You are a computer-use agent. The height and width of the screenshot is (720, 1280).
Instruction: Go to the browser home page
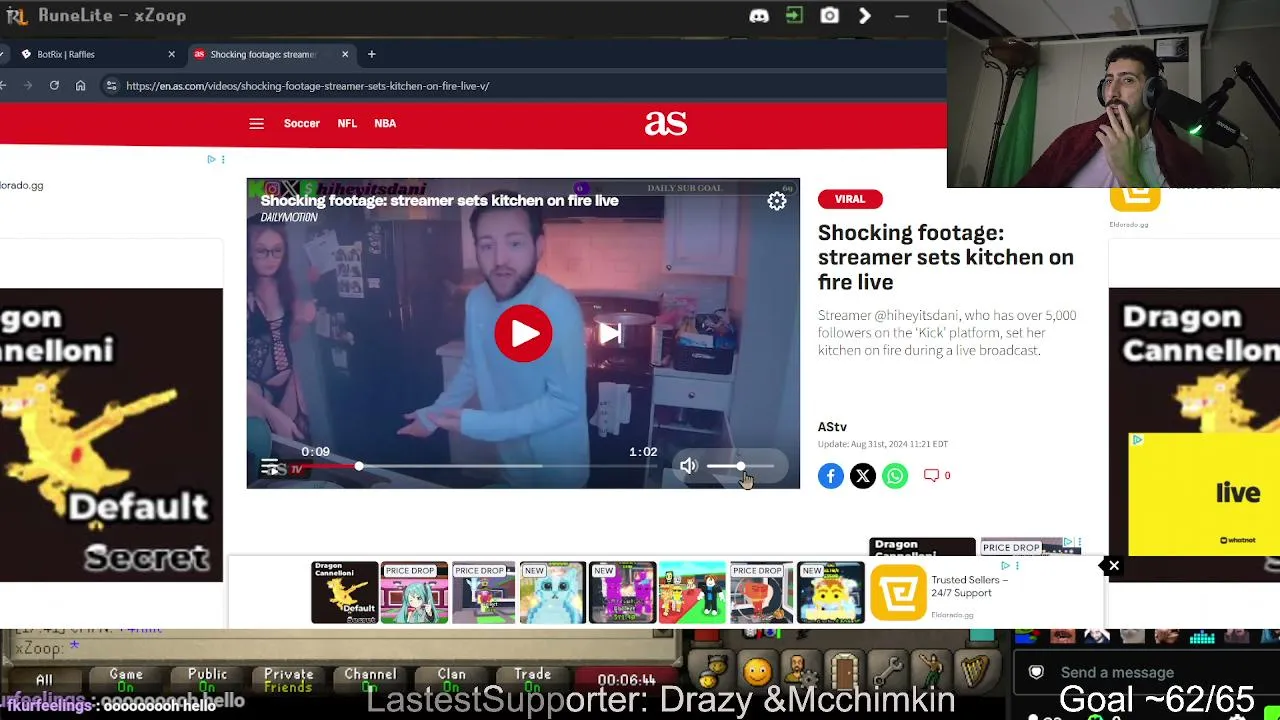click(x=81, y=86)
